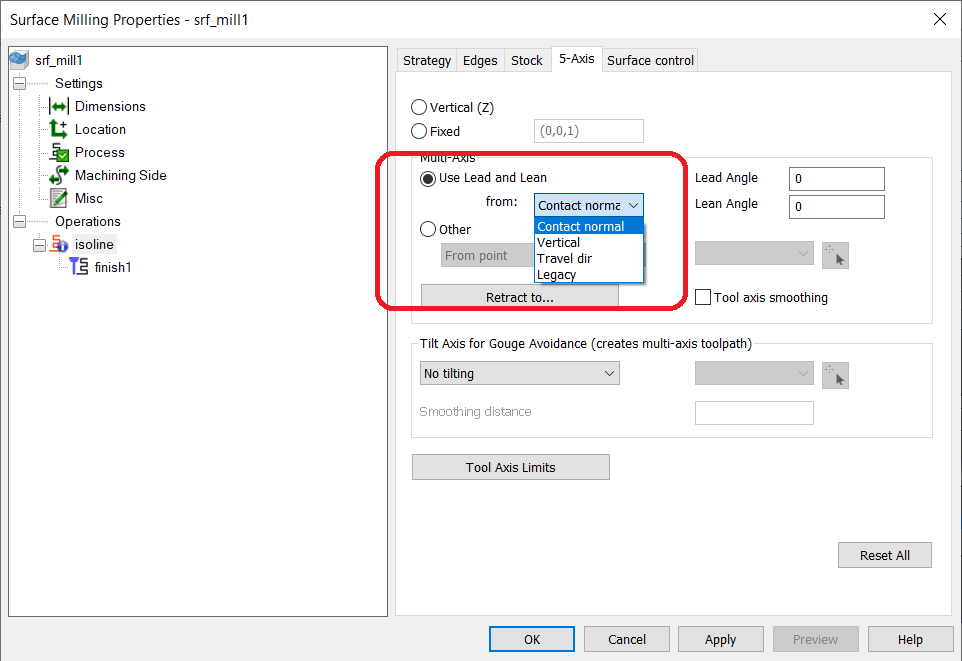Click the Retract to... button

[519, 296]
